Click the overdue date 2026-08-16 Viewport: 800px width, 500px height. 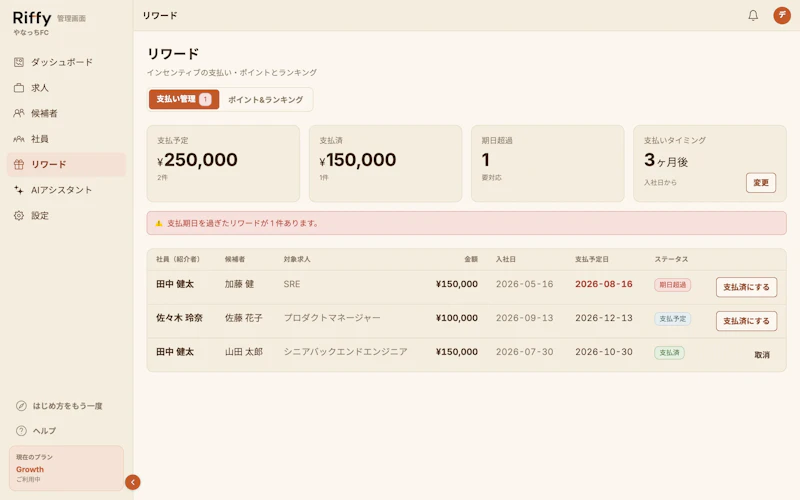point(604,284)
